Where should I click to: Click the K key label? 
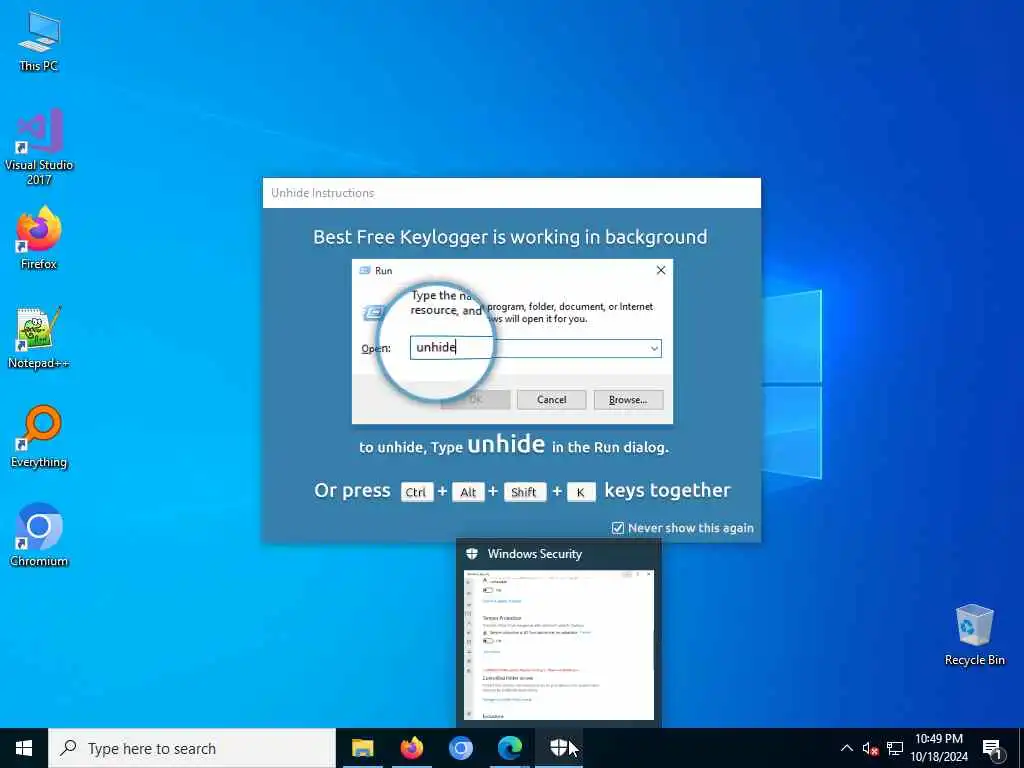[x=581, y=492]
